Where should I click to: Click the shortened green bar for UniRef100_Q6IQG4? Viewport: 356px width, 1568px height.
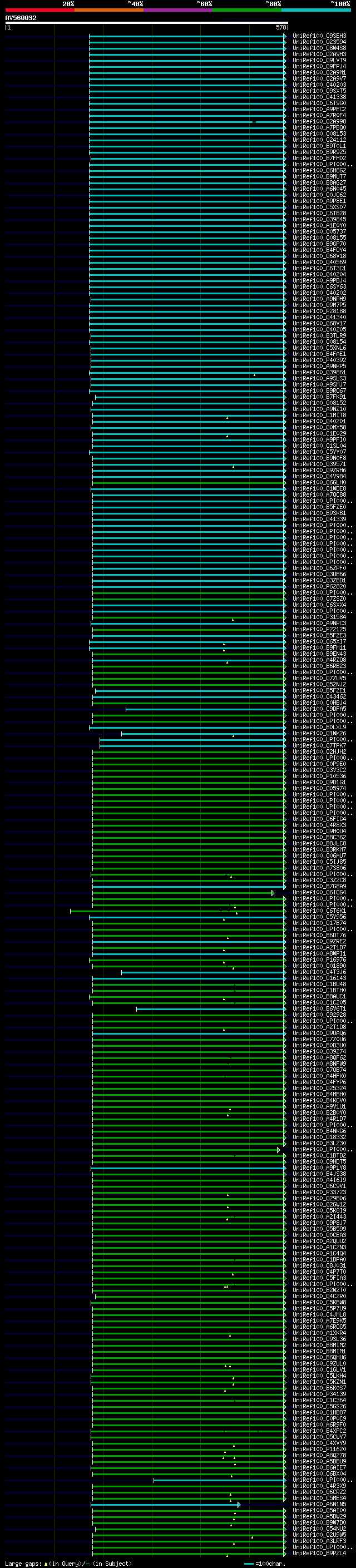183,893
